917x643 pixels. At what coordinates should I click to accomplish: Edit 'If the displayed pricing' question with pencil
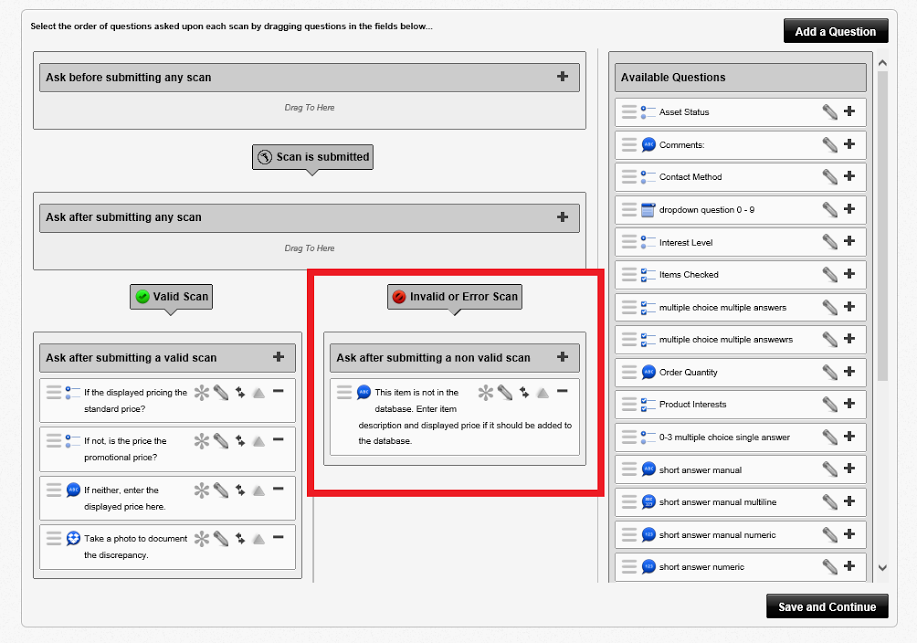(221, 393)
